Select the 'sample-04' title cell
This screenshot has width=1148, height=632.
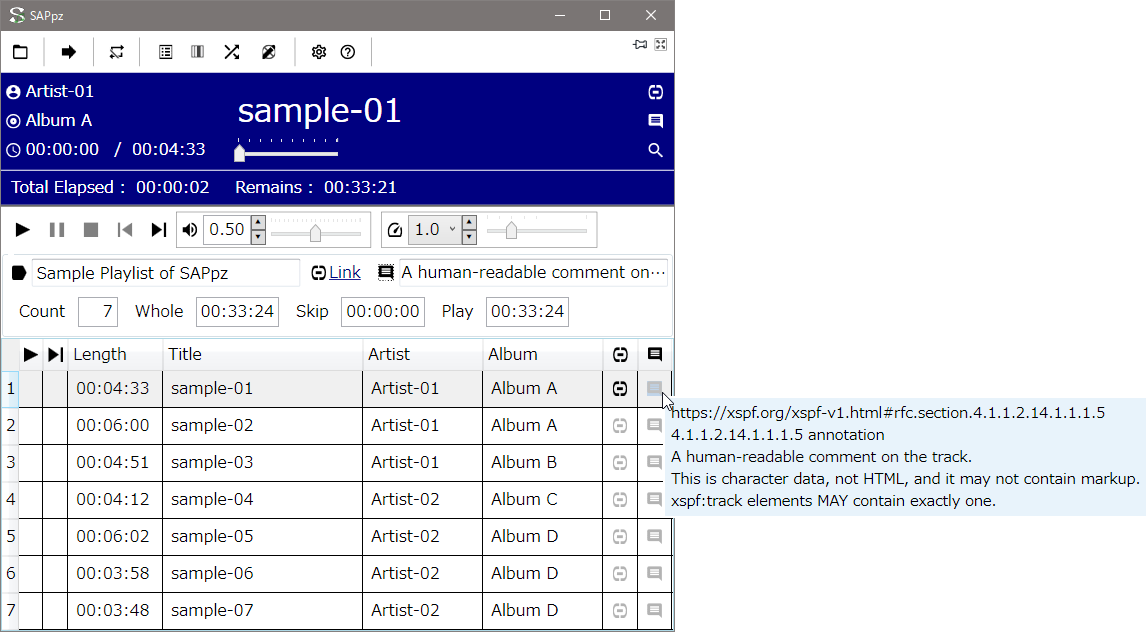(x=262, y=499)
